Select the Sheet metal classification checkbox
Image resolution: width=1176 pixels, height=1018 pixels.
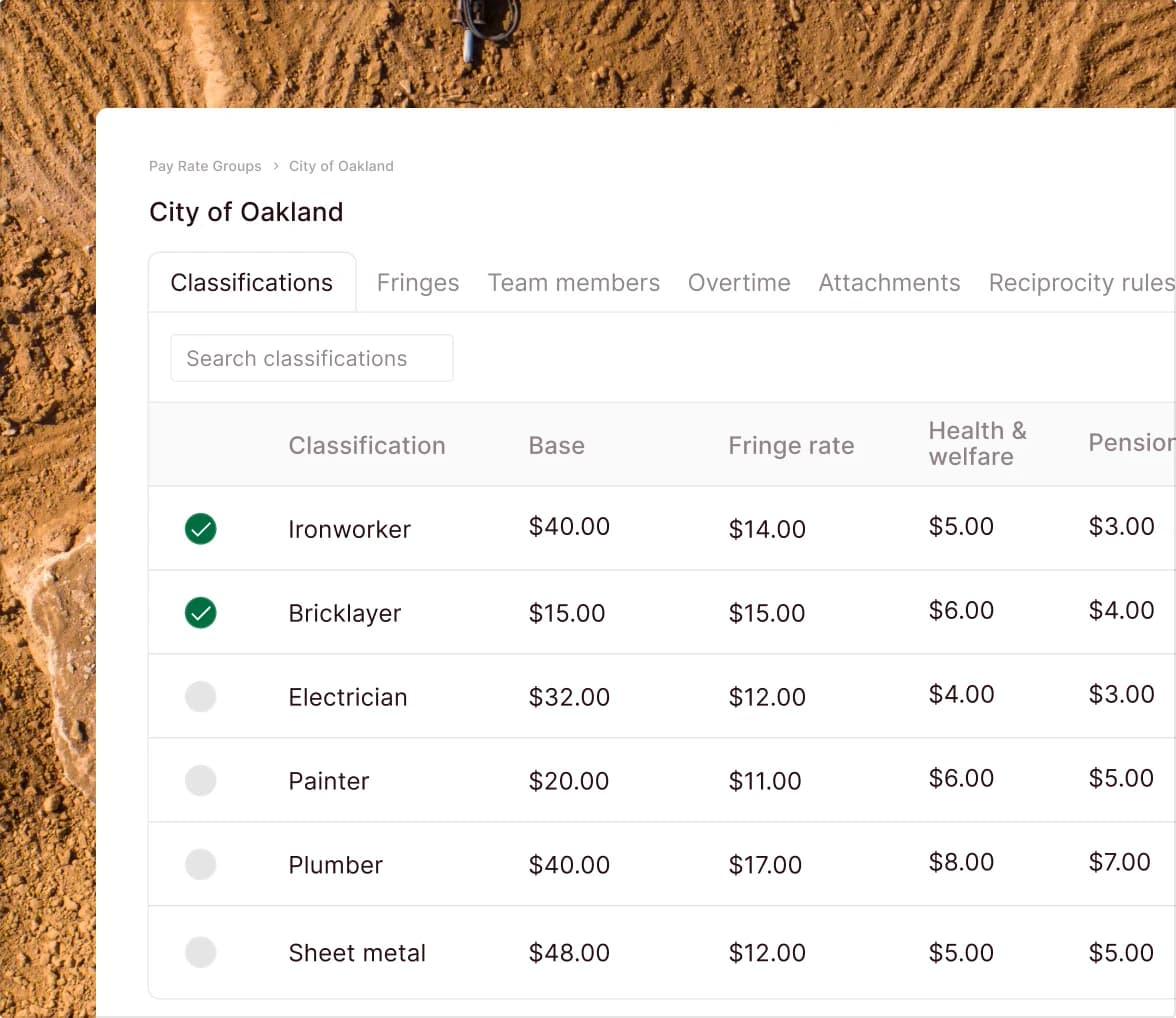(x=200, y=952)
